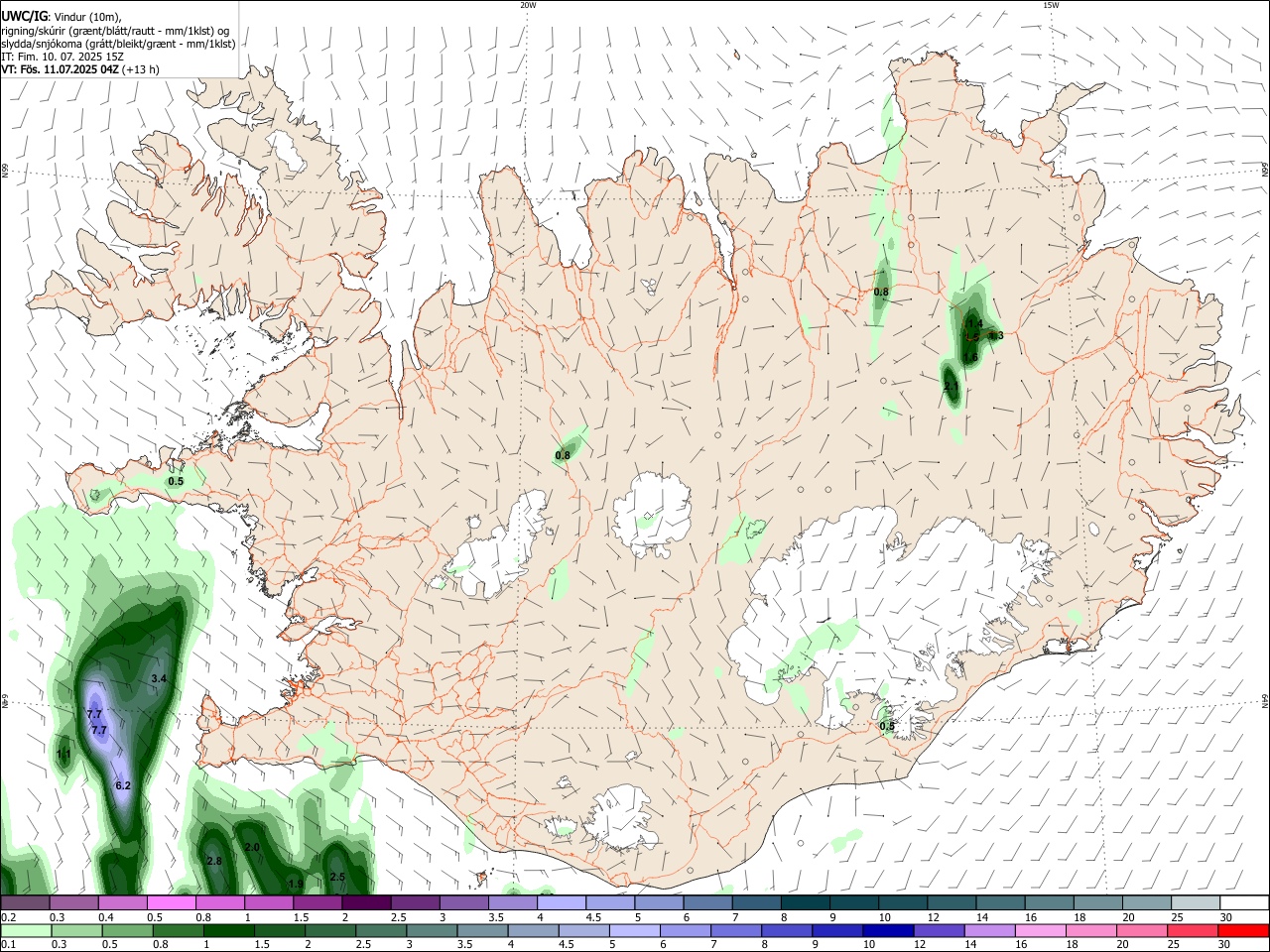Click the red 30 mm swatch in the rain legend

(x=1244, y=930)
